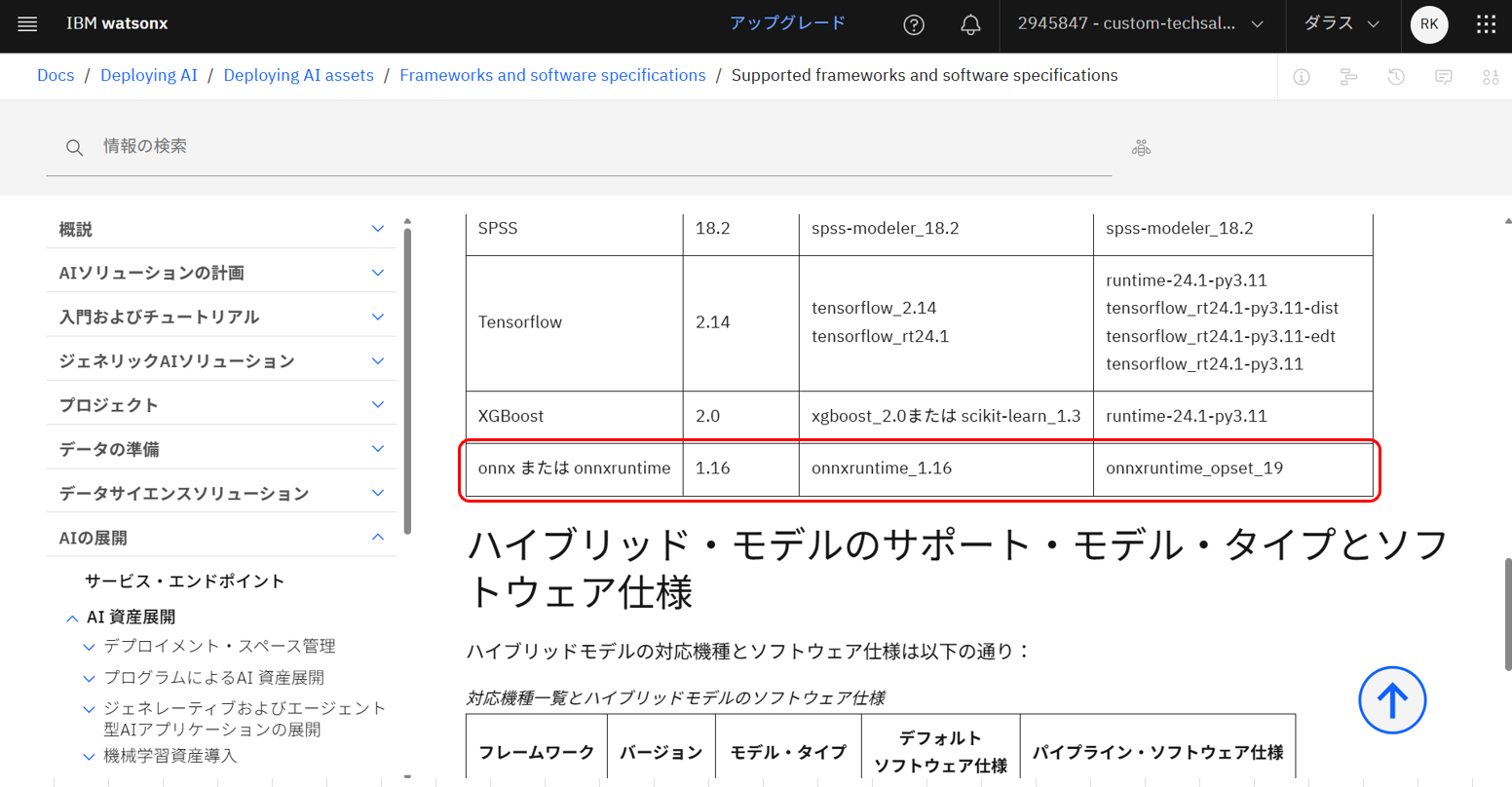Open the comments speech bubble icon

(x=1444, y=77)
